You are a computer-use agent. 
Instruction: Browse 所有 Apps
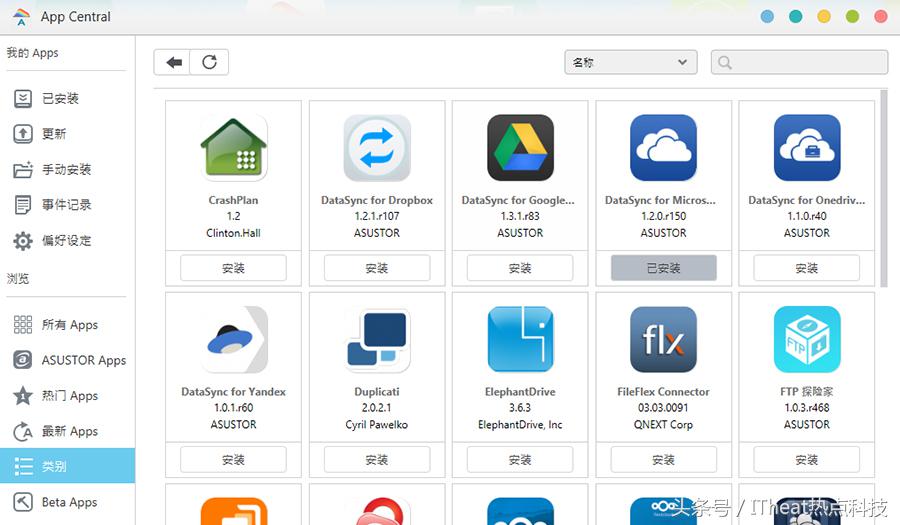coord(68,325)
